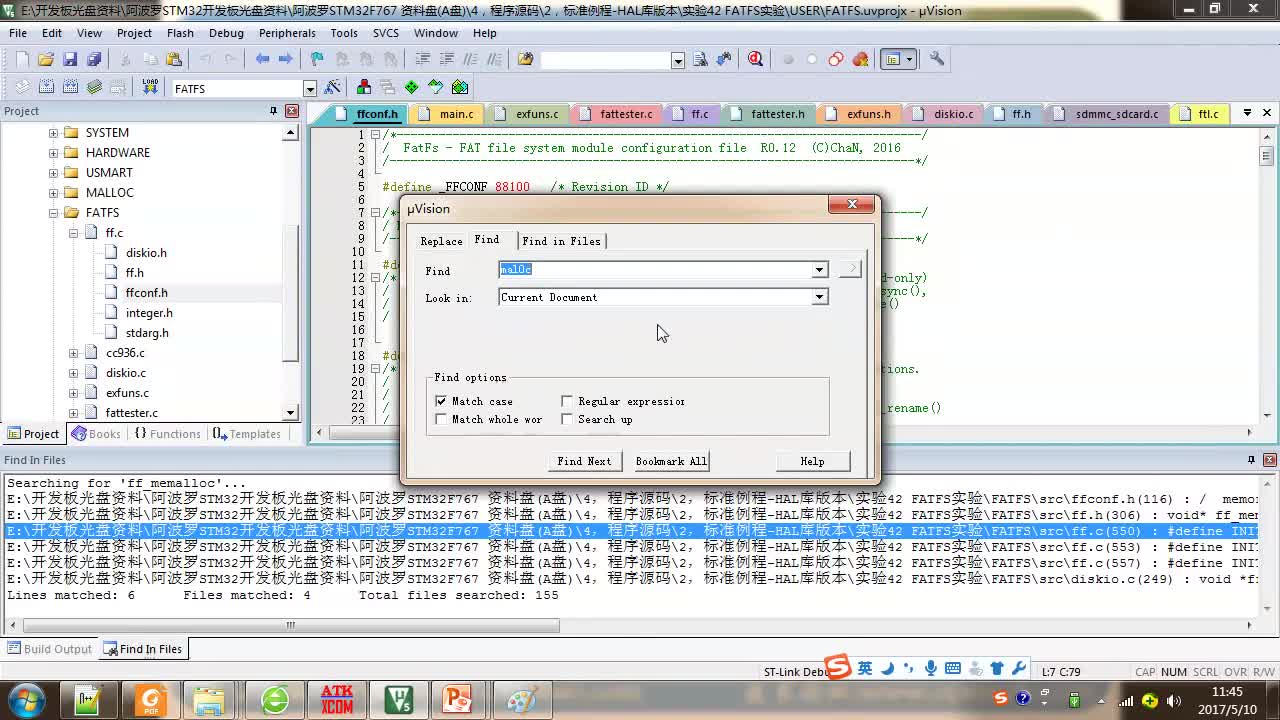Open the toolbar search box dropdown arrow
The height and width of the screenshot is (720, 1280).
coord(678,60)
